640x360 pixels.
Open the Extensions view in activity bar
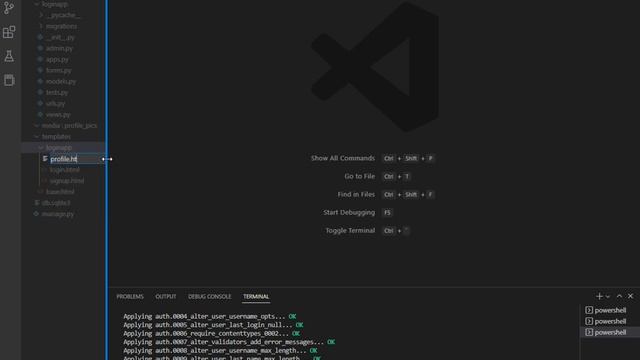9,32
